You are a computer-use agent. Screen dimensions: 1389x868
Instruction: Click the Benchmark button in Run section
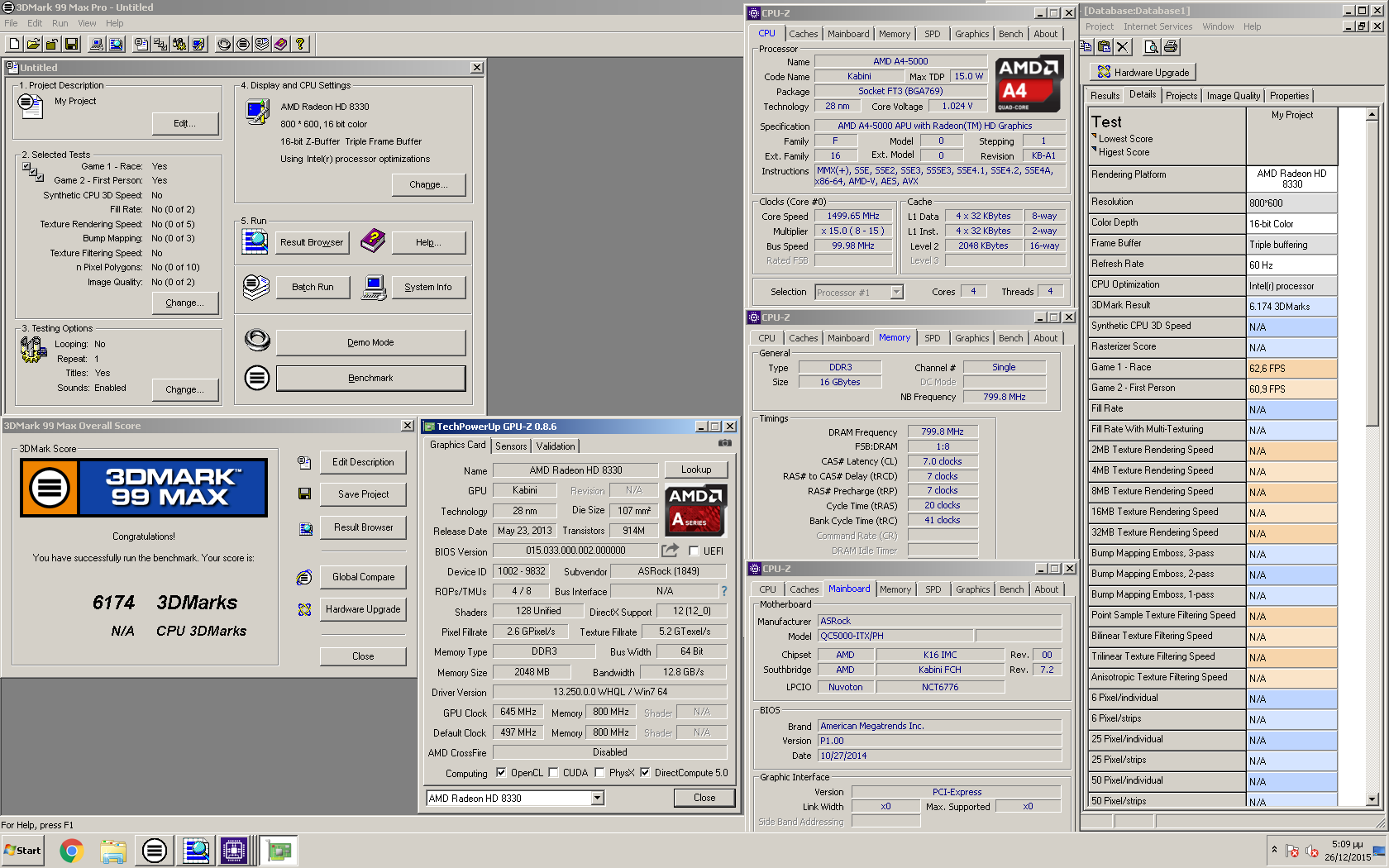[370, 378]
